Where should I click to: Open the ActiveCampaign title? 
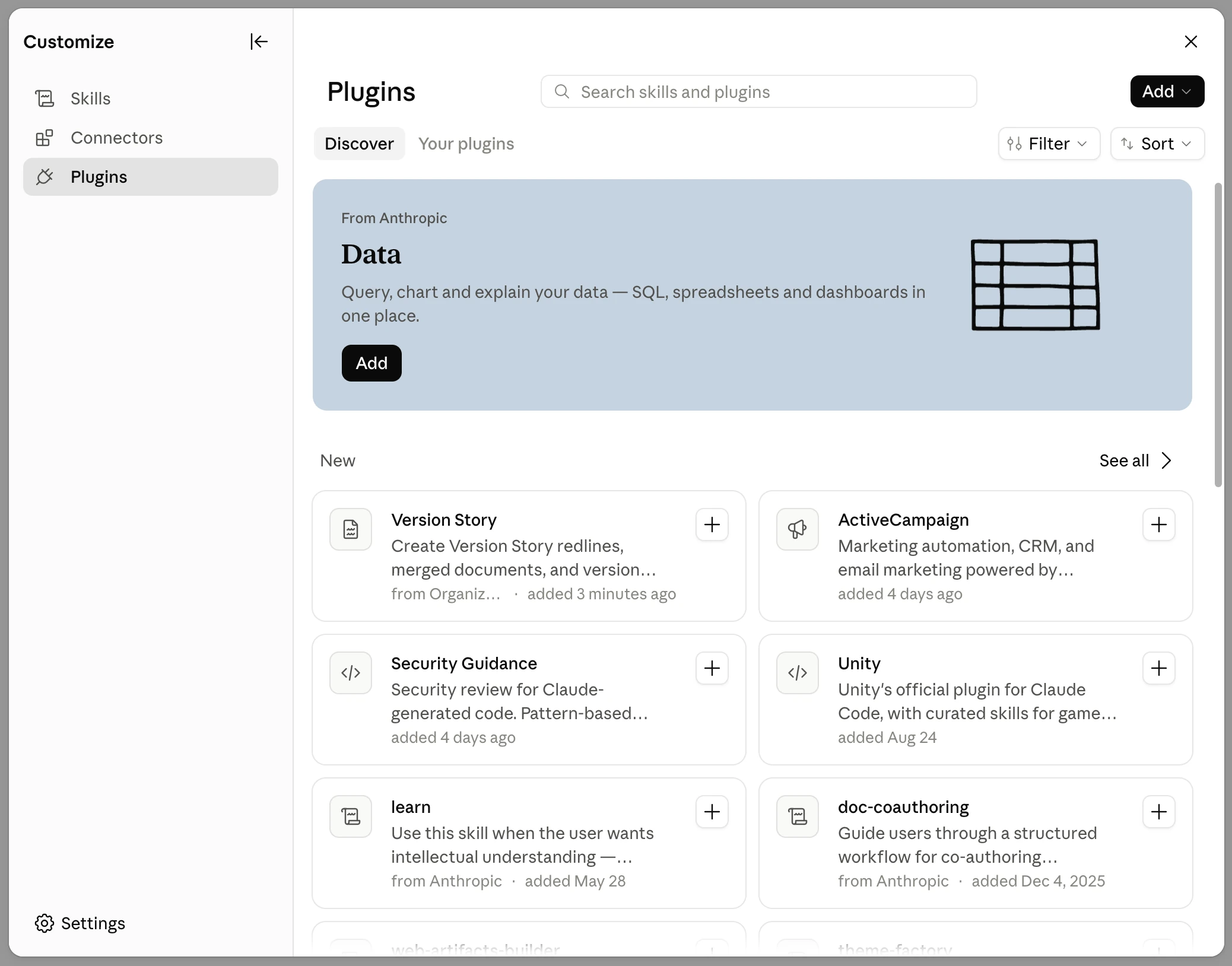tap(903, 520)
